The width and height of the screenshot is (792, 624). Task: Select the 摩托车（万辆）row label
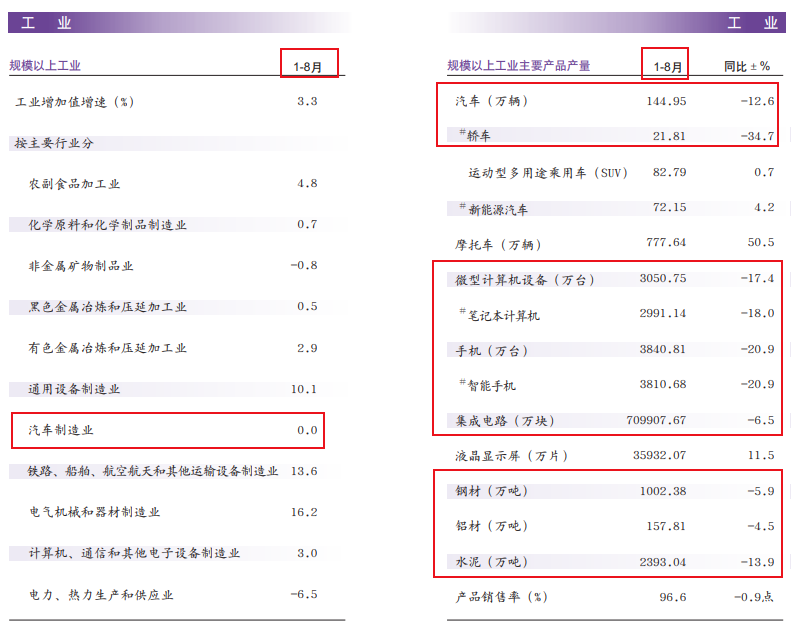499,245
